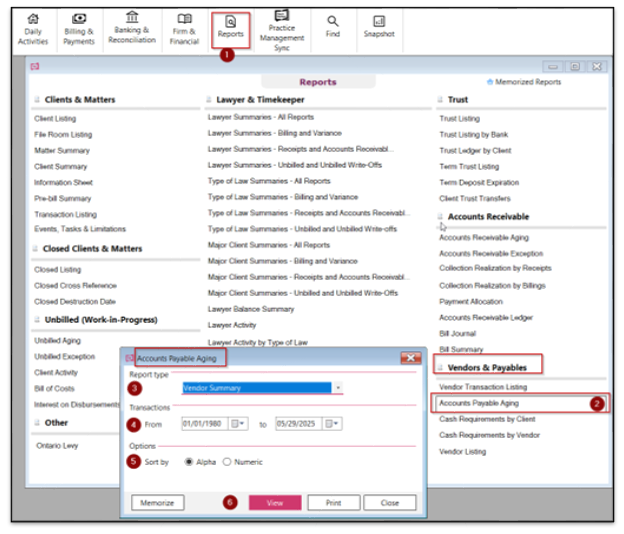Open the Firm & Financial icon
This screenshot has width=624, height=534.
click(184, 30)
